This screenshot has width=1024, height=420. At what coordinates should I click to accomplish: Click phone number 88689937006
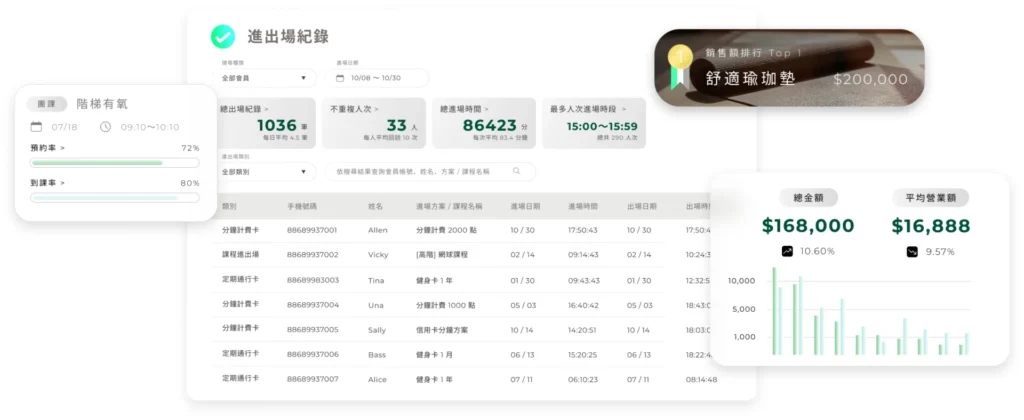click(x=313, y=355)
